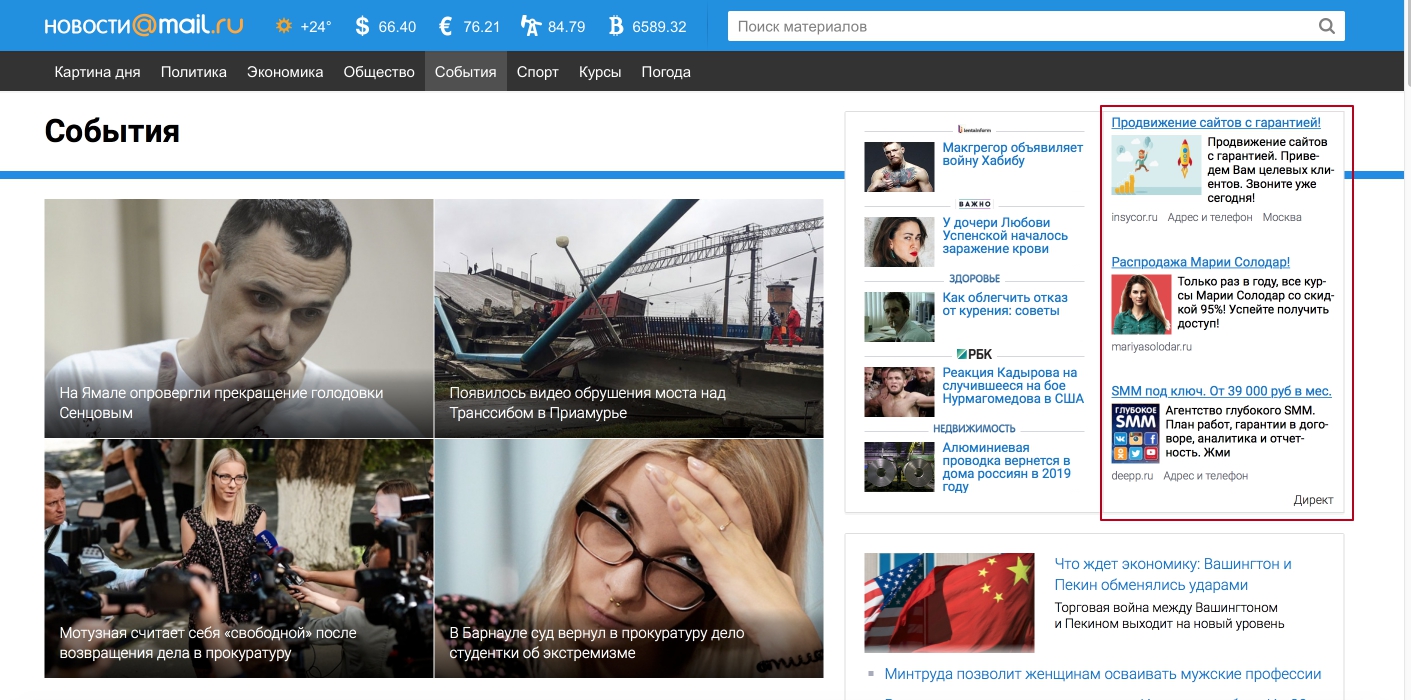Open the Директ ad network link
The width and height of the screenshot is (1411, 700).
(1313, 500)
